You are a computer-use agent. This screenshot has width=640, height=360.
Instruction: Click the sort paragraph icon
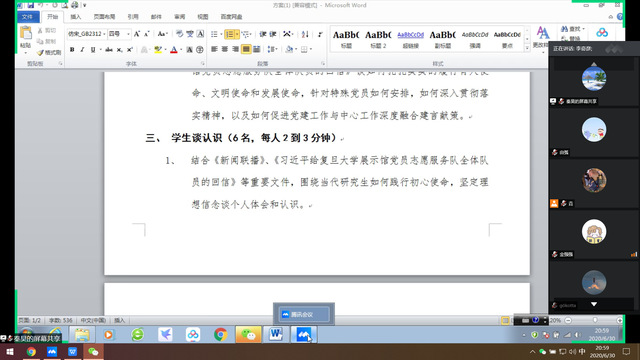point(305,34)
